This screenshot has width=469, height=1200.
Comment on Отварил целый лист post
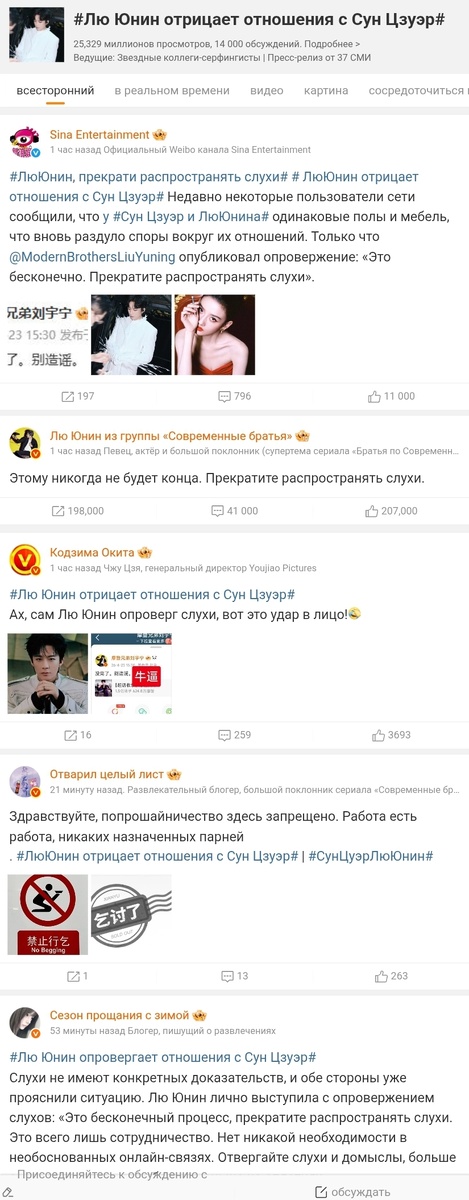234,975
